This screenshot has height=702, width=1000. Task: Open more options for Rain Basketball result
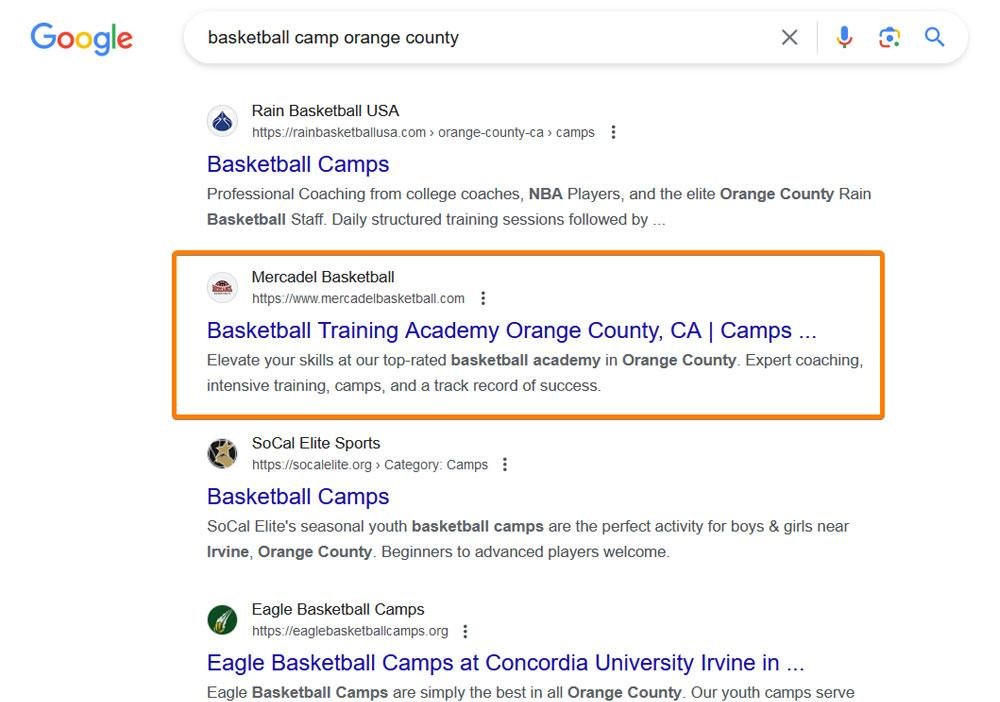pyautogui.click(x=613, y=132)
